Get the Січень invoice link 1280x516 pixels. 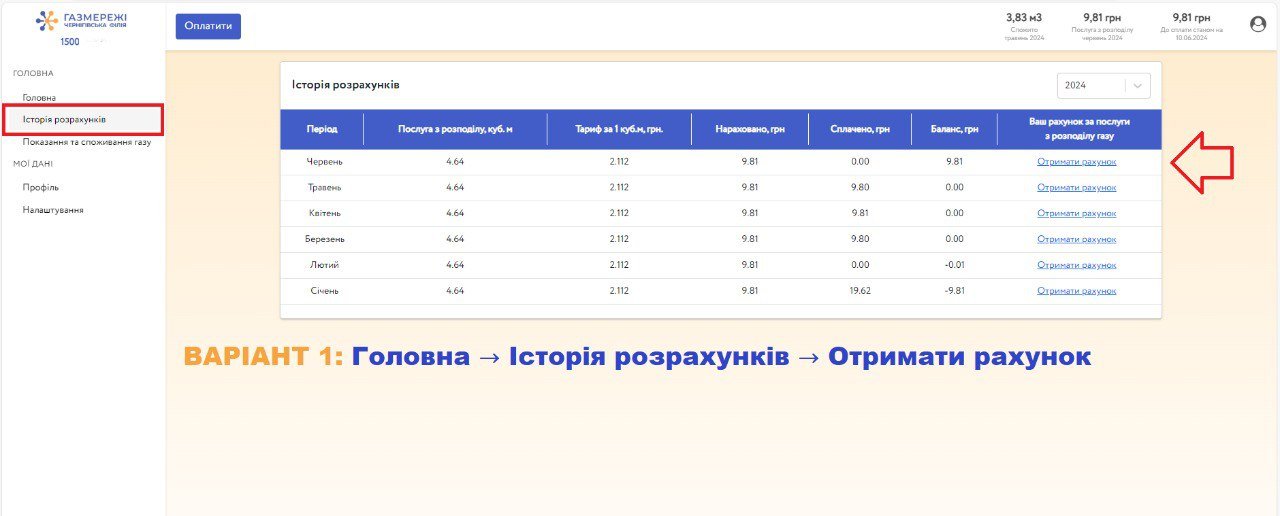(x=1076, y=291)
